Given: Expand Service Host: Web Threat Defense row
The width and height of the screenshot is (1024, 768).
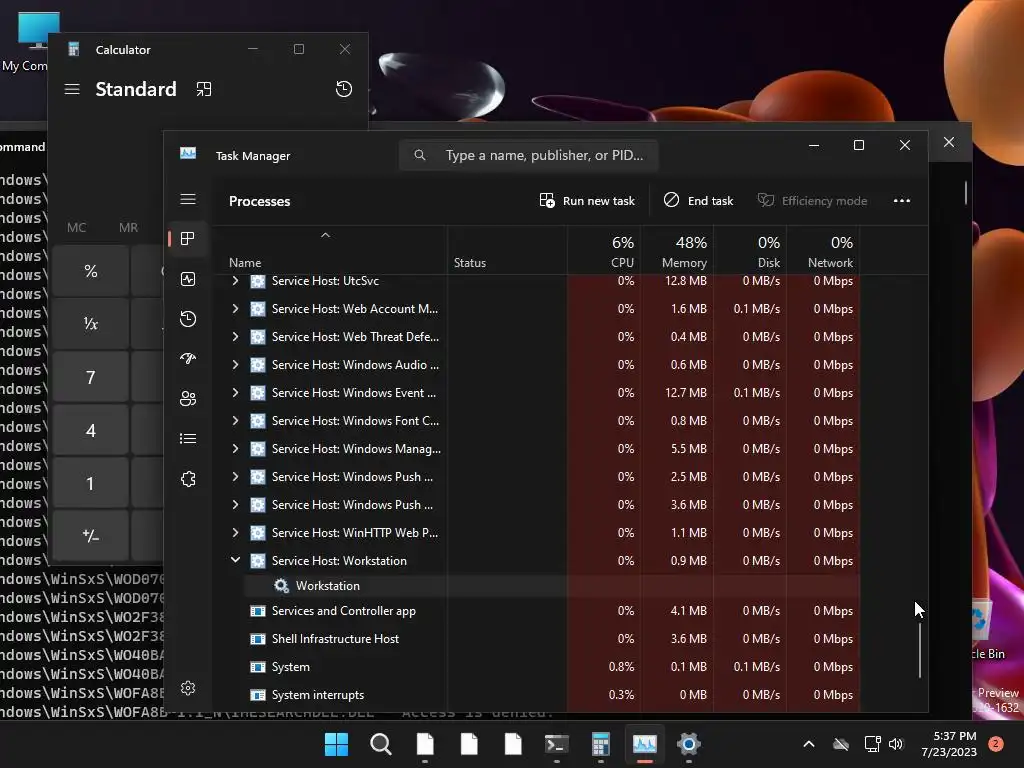Looking at the screenshot, I should click(235, 337).
